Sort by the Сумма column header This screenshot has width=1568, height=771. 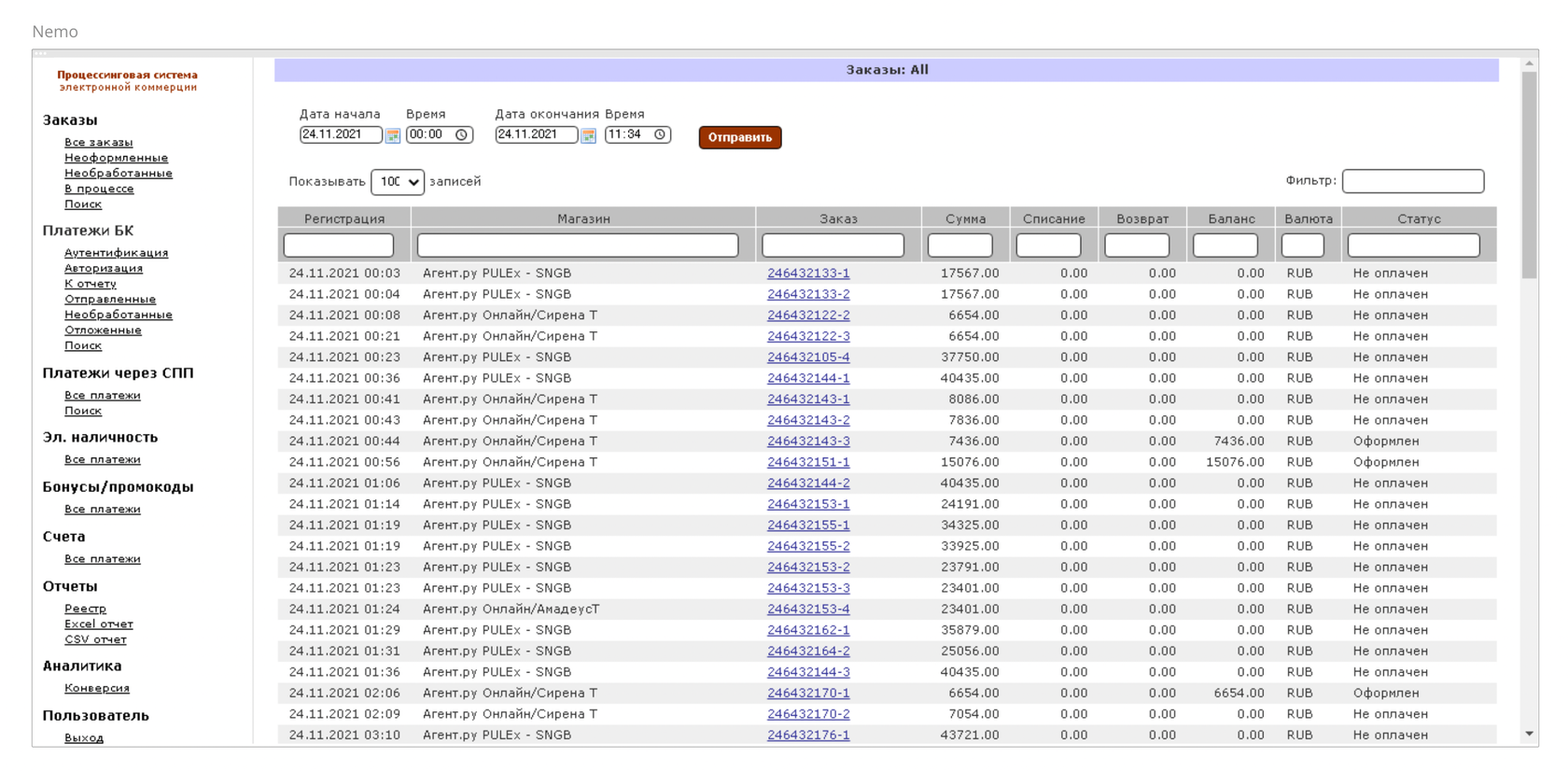tap(965, 218)
